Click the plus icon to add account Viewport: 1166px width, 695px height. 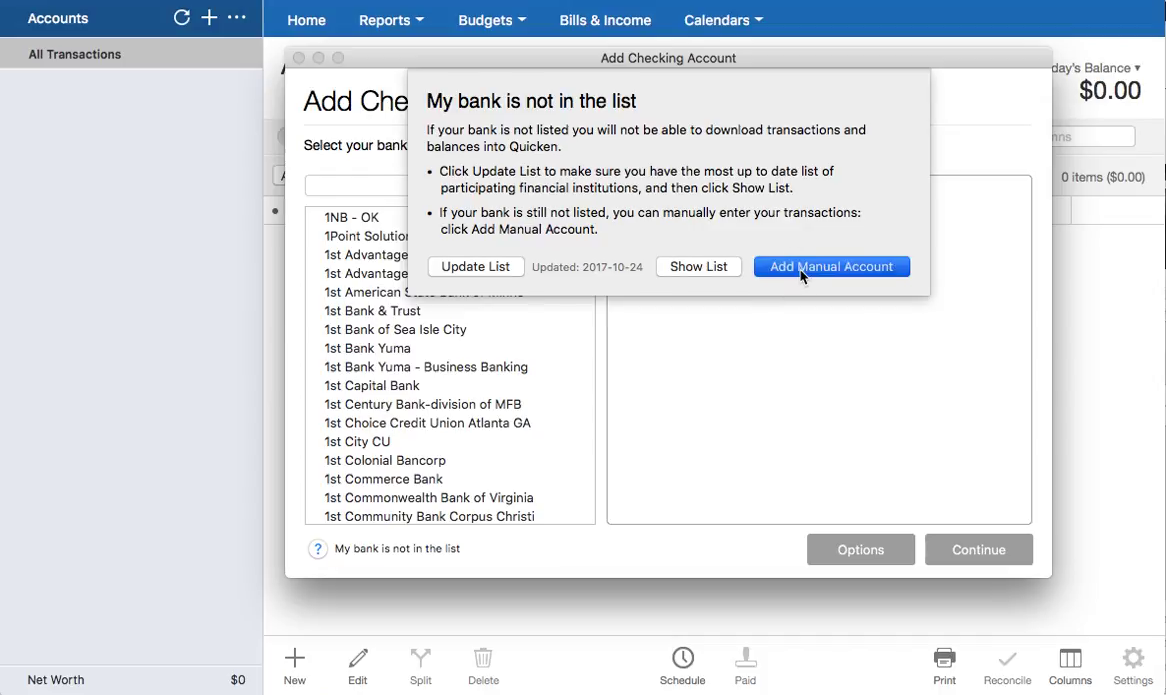(210, 18)
